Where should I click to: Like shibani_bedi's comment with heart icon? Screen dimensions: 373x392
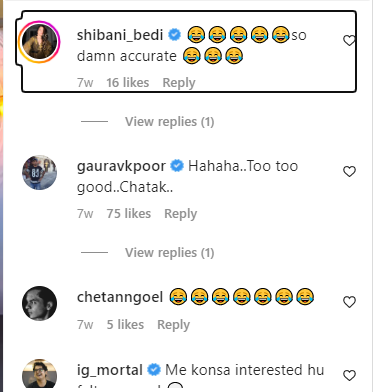349,41
